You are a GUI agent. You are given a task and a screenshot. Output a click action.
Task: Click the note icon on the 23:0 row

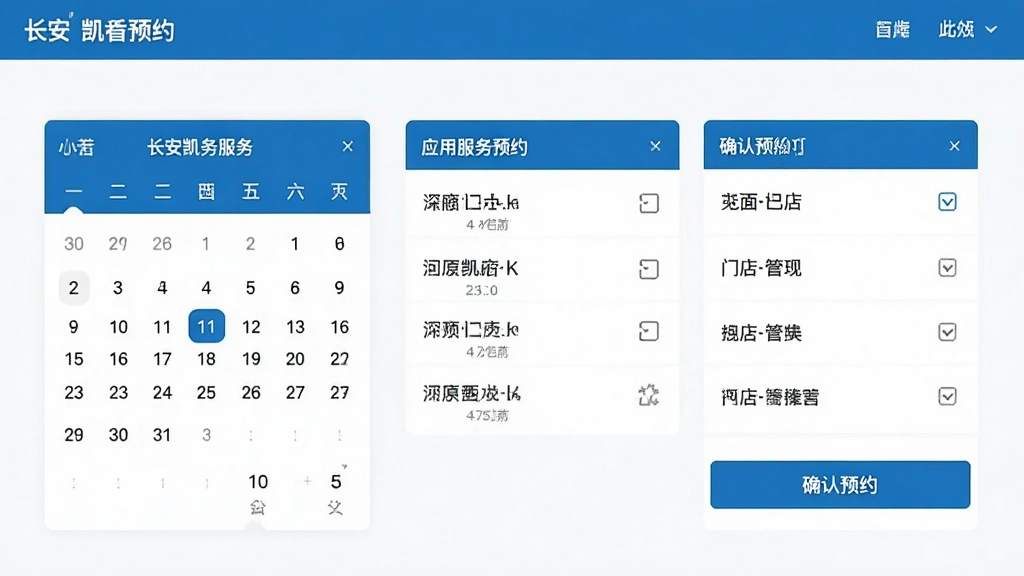[648, 269]
